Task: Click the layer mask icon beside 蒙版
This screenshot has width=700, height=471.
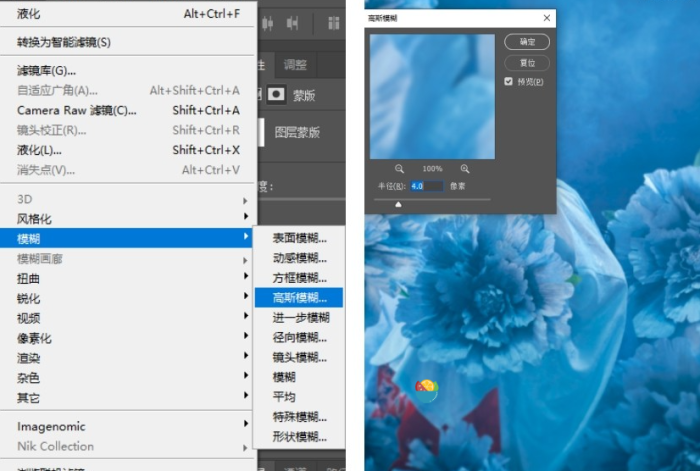Action: pyautogui.click(x=276, y=95)
